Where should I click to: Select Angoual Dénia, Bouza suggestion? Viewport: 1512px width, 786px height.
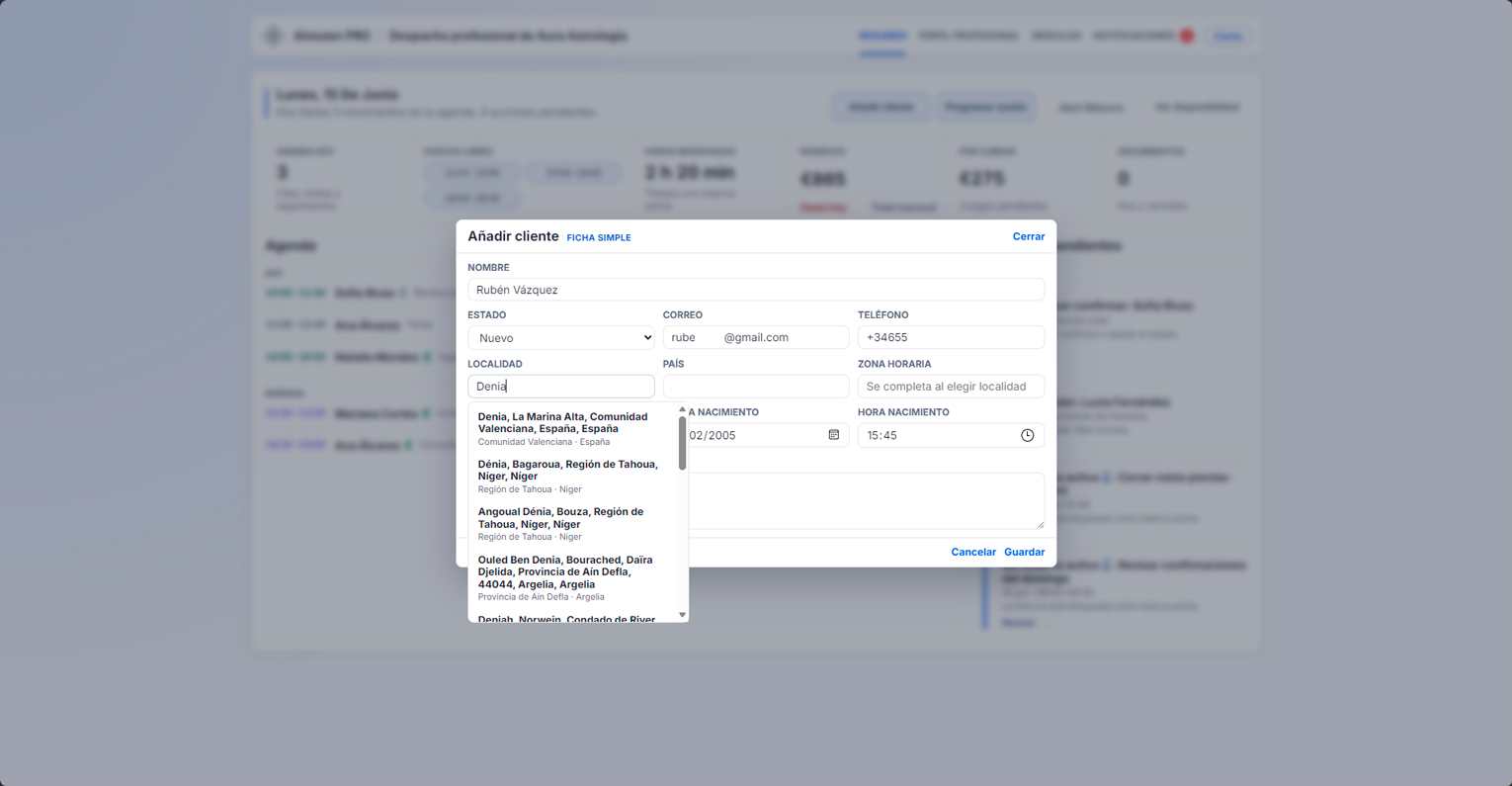pos(572,524)
